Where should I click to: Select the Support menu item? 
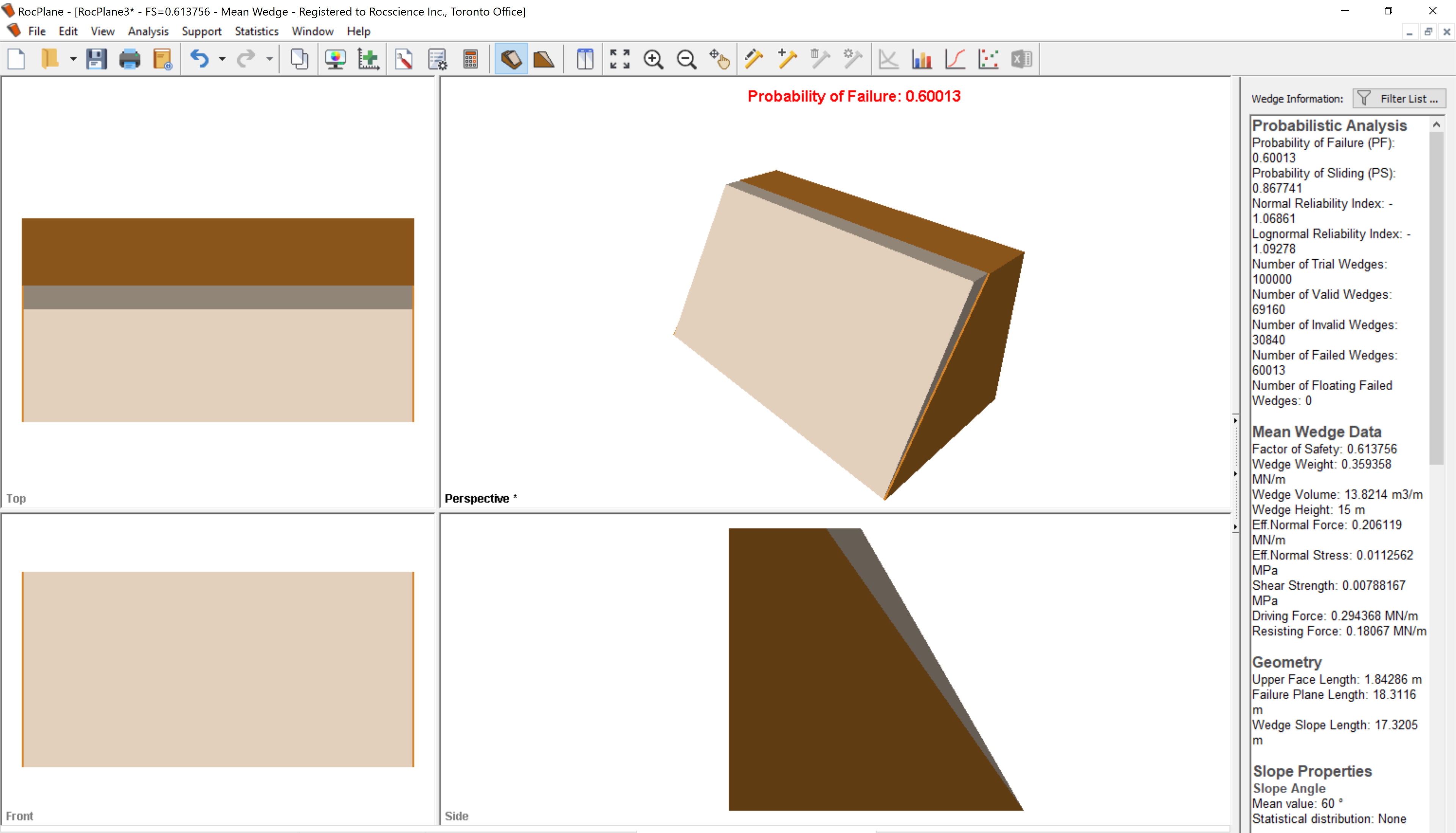click(x=201, y=31)
